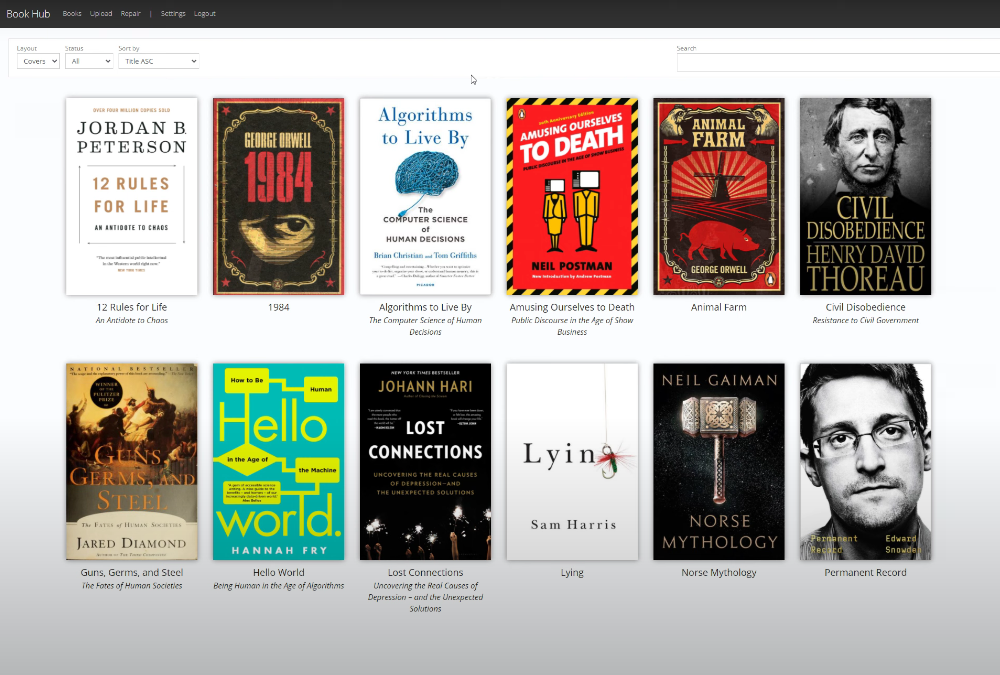Focus the Search input field
This screenshot has width=1000, height=675.
(838, 63)
